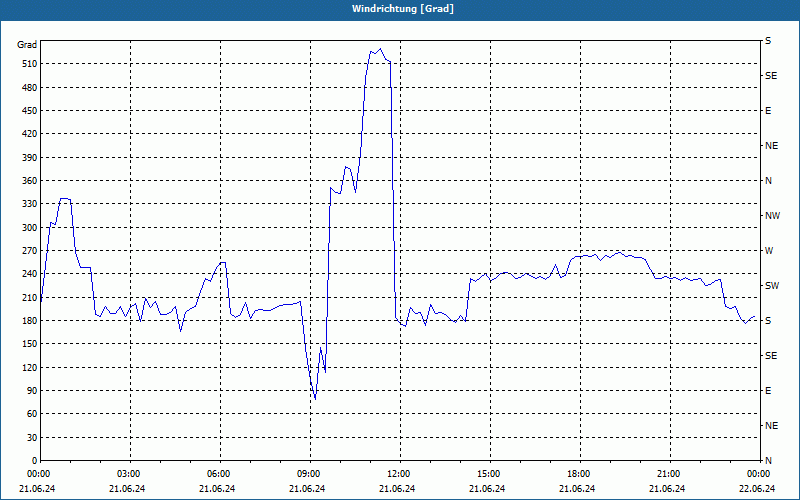Viewport: 800px width, 500px height.
Task: Click the 210 y-axis tick label
Action: click(29, 297)
